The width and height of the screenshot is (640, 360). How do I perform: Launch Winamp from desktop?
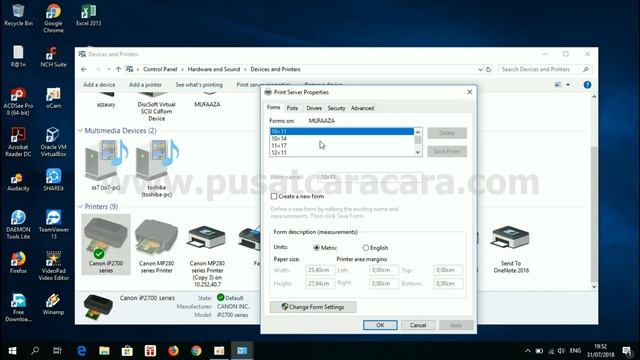[x=53, y=304]
